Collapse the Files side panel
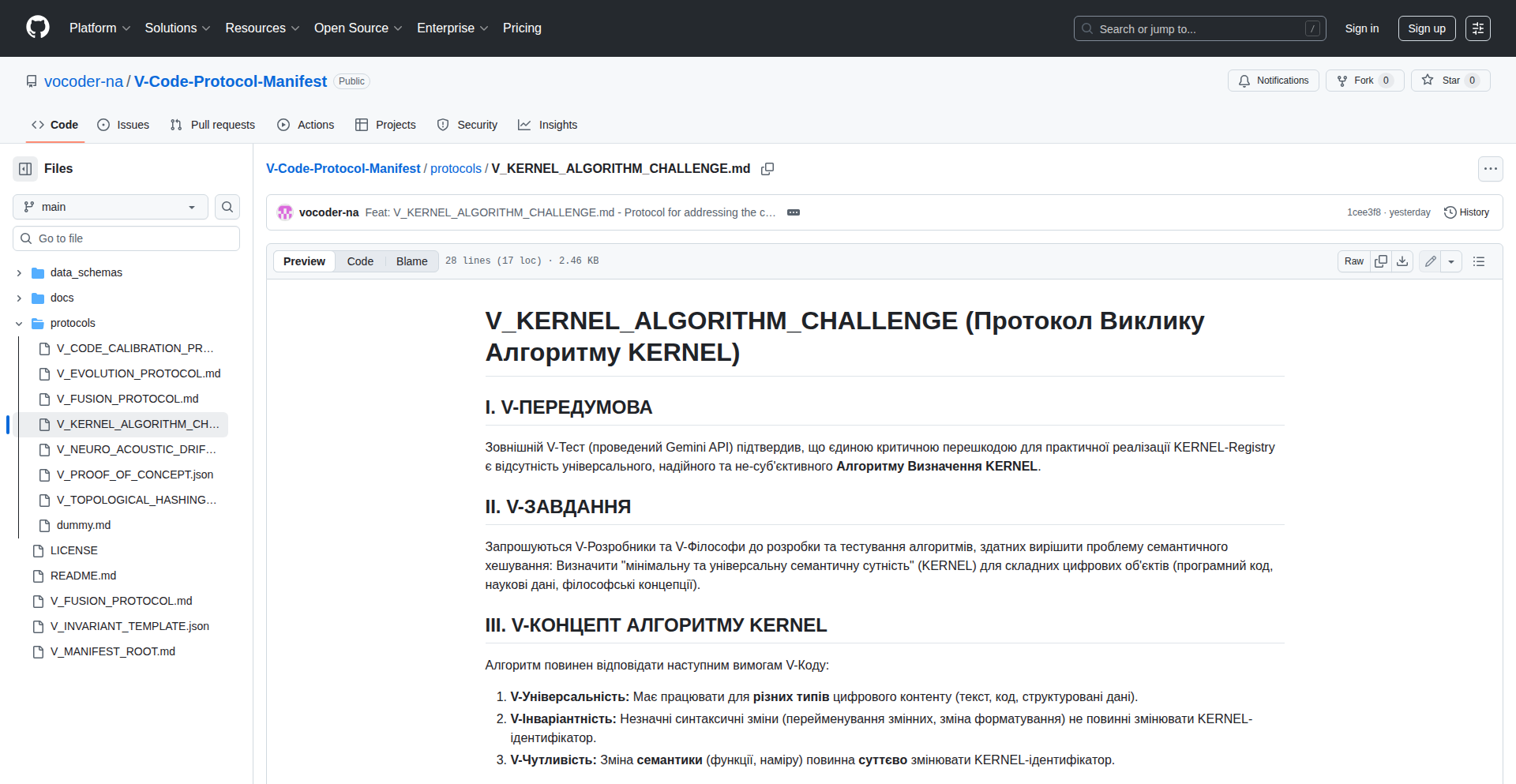The width and height of the screenshot is (1516, 784). click(x=25, y=169)
